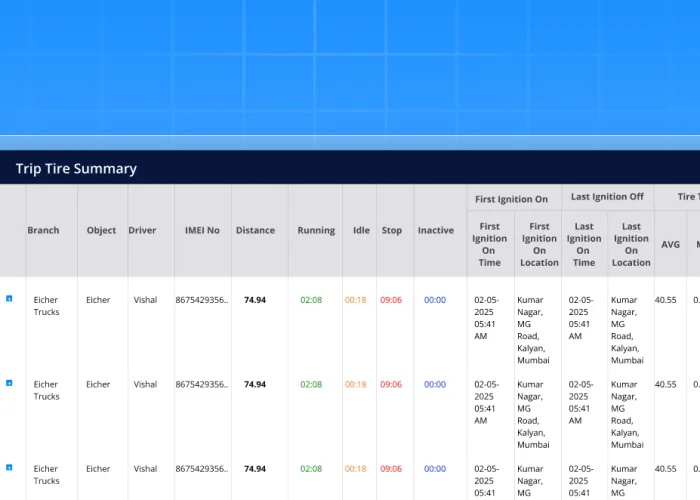
Task: Select the First Ignition On Location header
Action: click(539, 244)
